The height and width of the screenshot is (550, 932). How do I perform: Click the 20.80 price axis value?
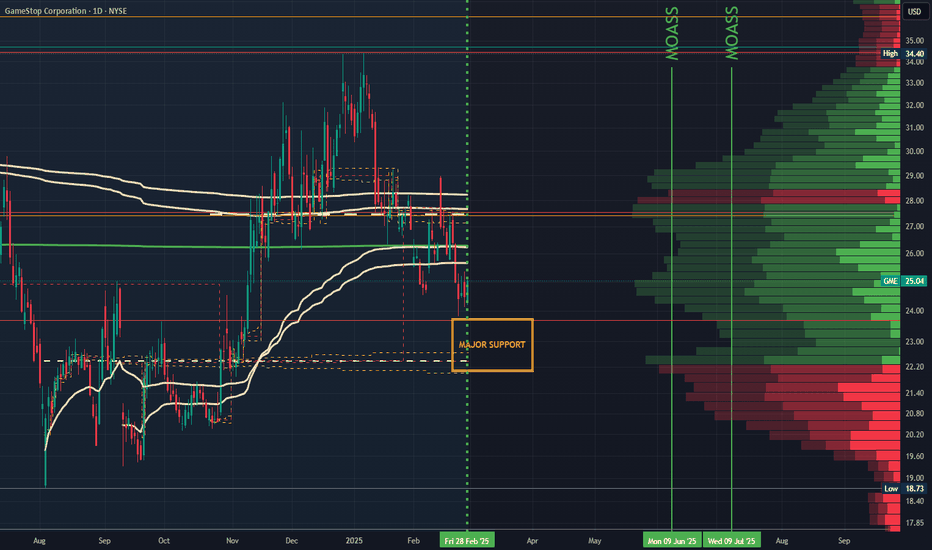[x=915, y=413]
